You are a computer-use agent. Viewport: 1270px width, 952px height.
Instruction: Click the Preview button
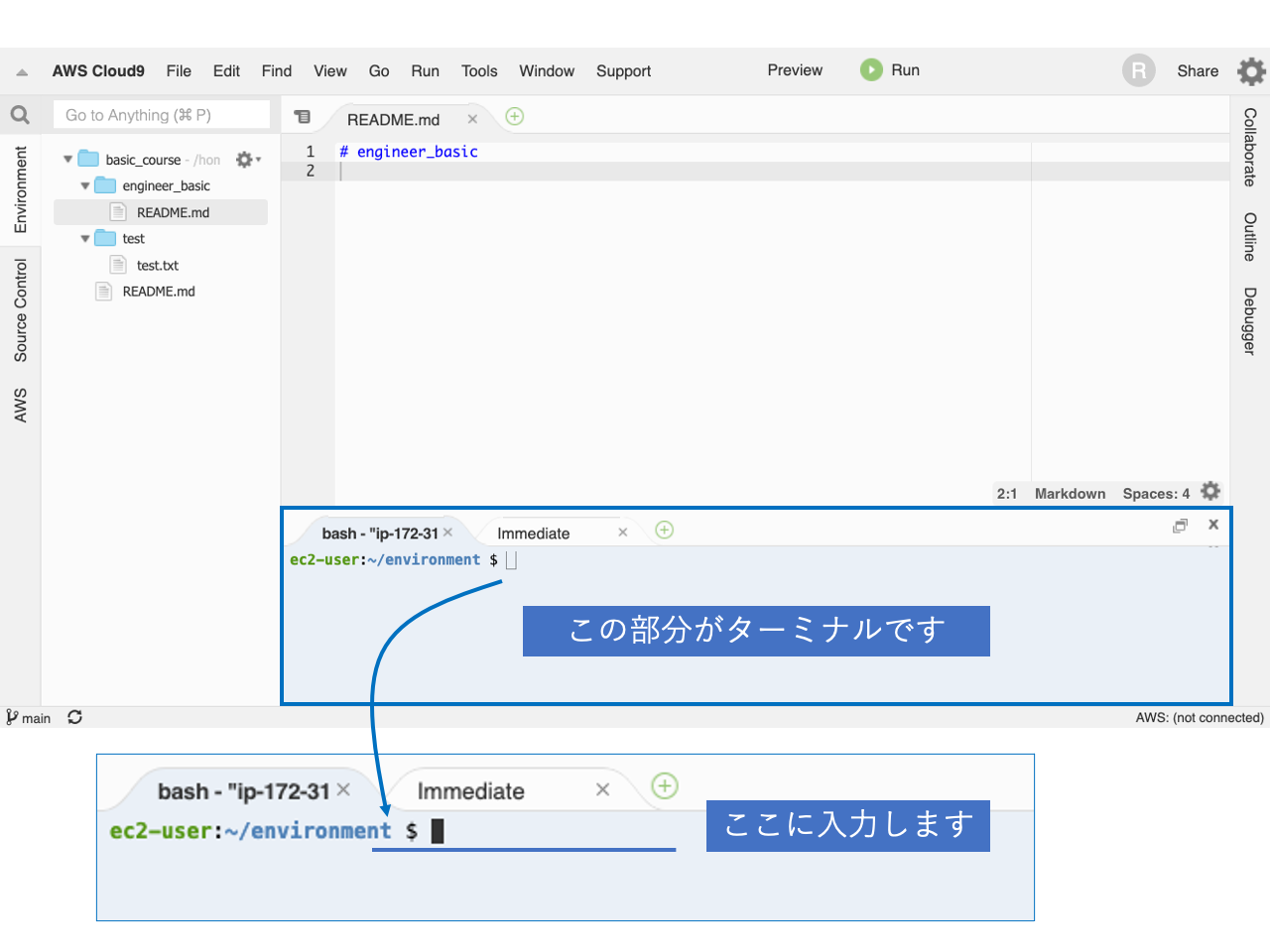coord(795,70)
